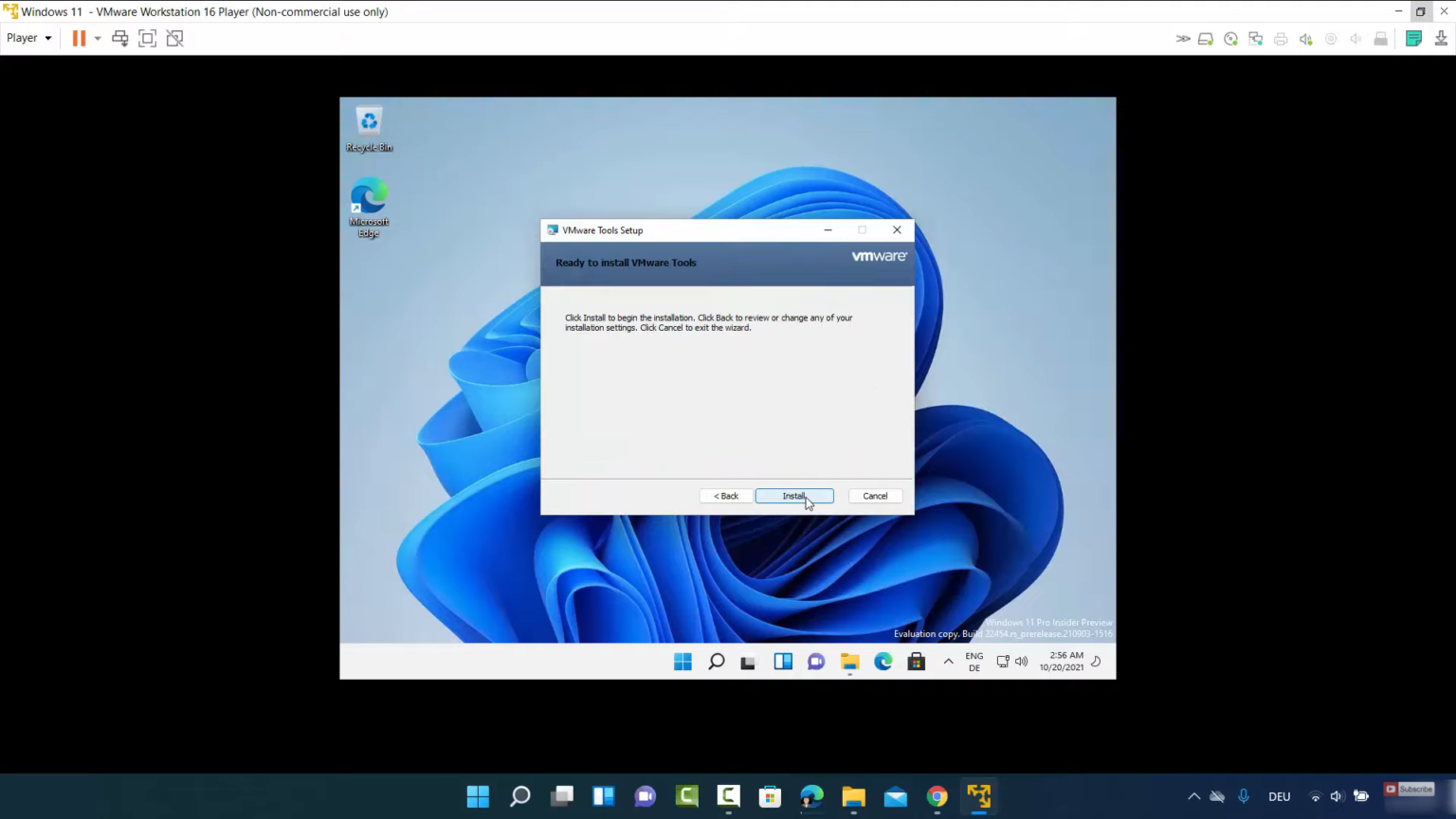This screenshot has width=1456, height=819.
Task: Click the hard disk device icon
Action: point(1206,39)
